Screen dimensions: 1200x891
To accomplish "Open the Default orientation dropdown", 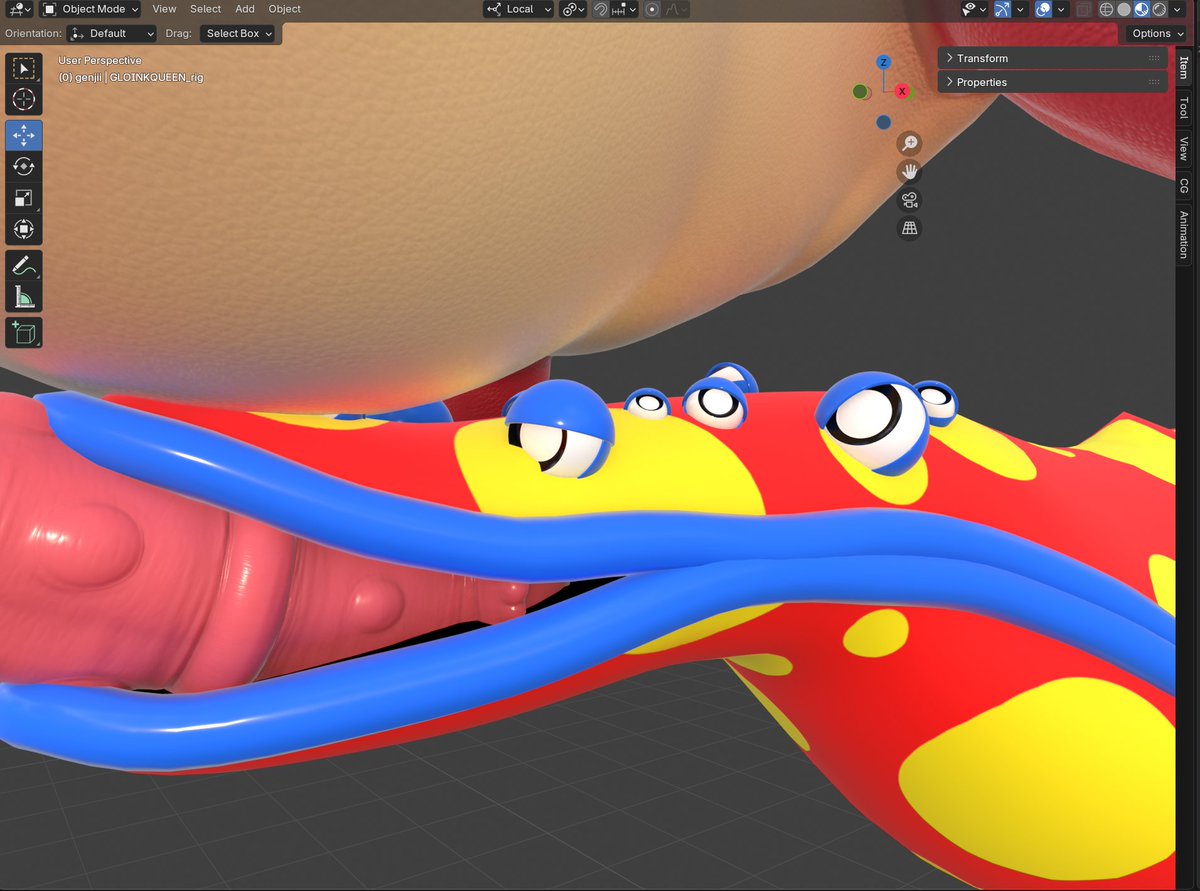I will [113, 33].
